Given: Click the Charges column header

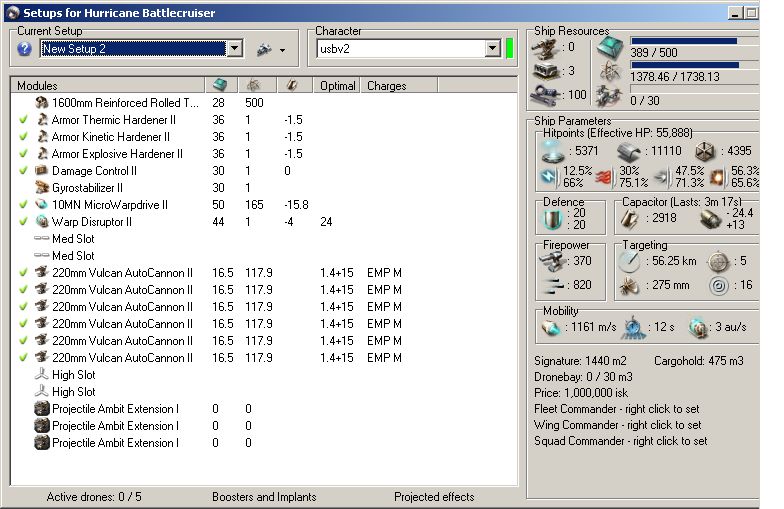Looking at the screenshot, I should point(399,86).
